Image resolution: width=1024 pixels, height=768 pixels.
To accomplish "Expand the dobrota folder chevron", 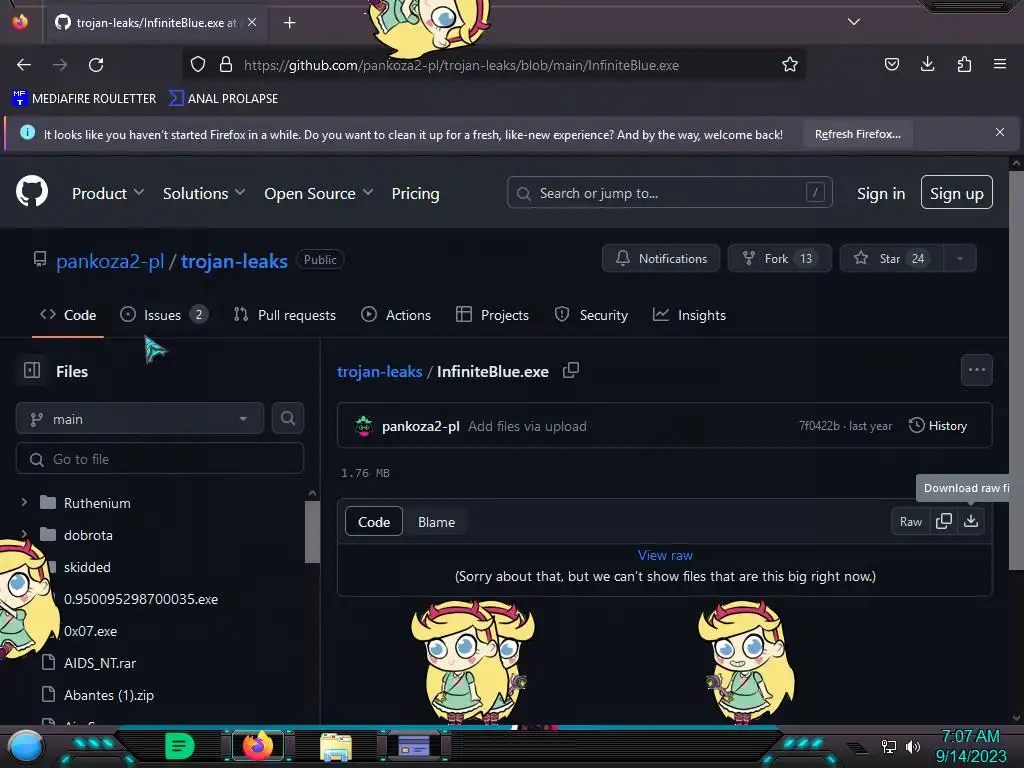I will (24, 534).
